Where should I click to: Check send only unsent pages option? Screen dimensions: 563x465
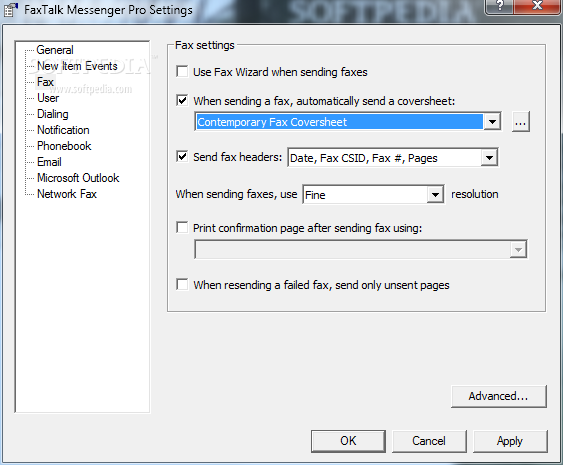[182, 284]
